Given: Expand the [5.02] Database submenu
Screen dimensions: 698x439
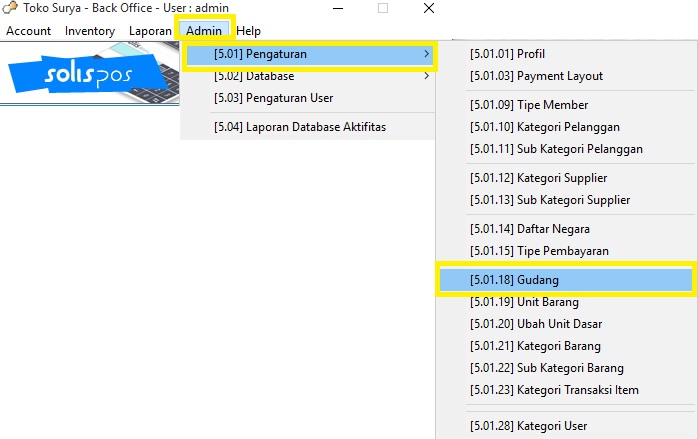Looking at the screenshot, I should coord(254,76).
